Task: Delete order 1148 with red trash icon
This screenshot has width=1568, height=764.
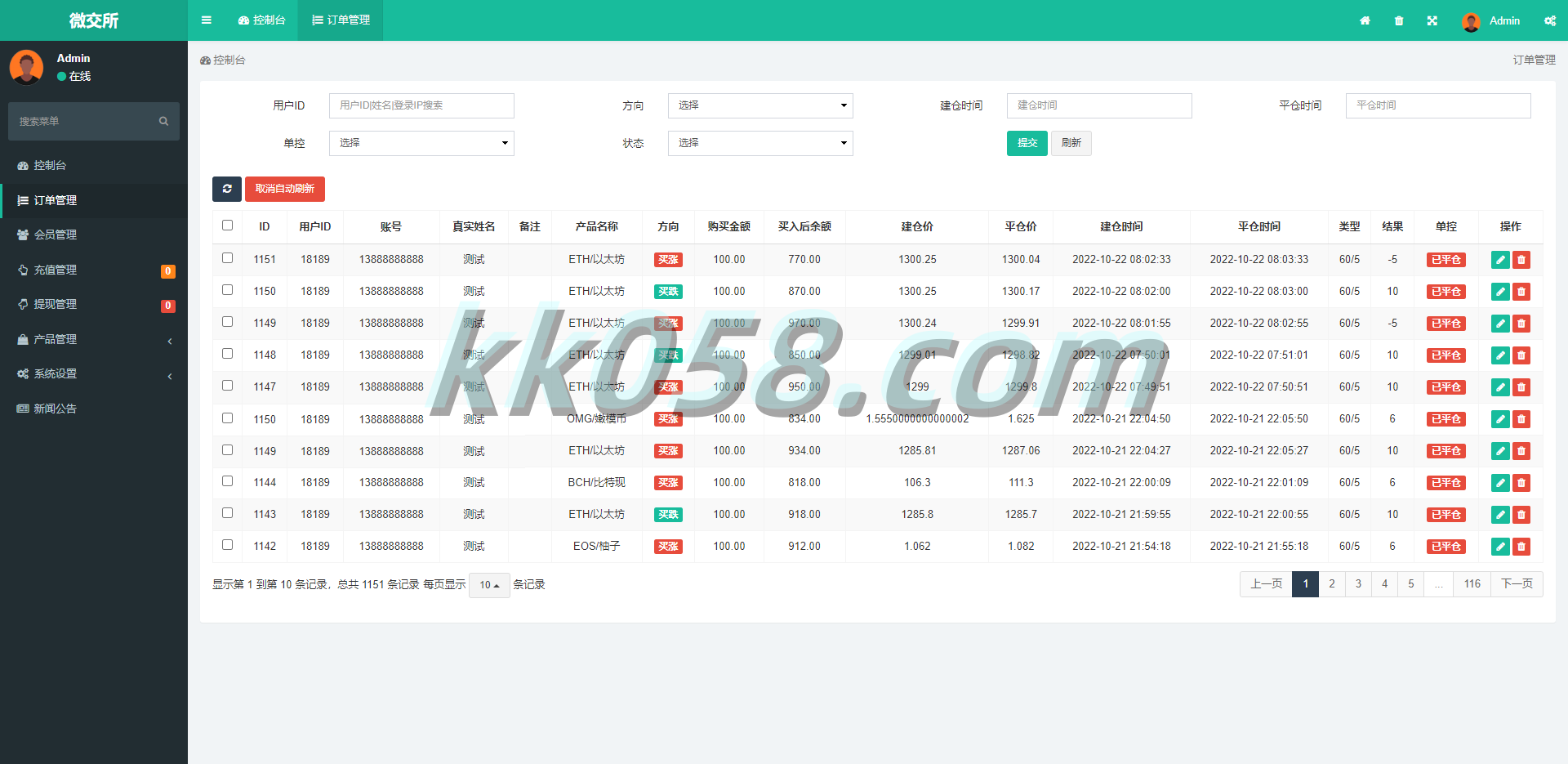Action: click(1521, 355)
